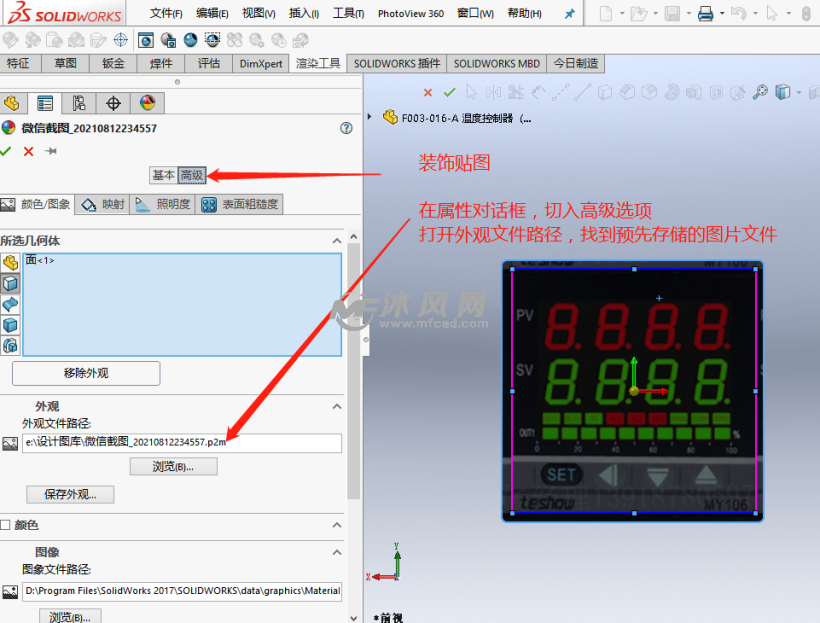Viewport: 820px width, 623px height.
Task: Expand the F003-016-A flyout tree arrow
Action: coord(370,117)
